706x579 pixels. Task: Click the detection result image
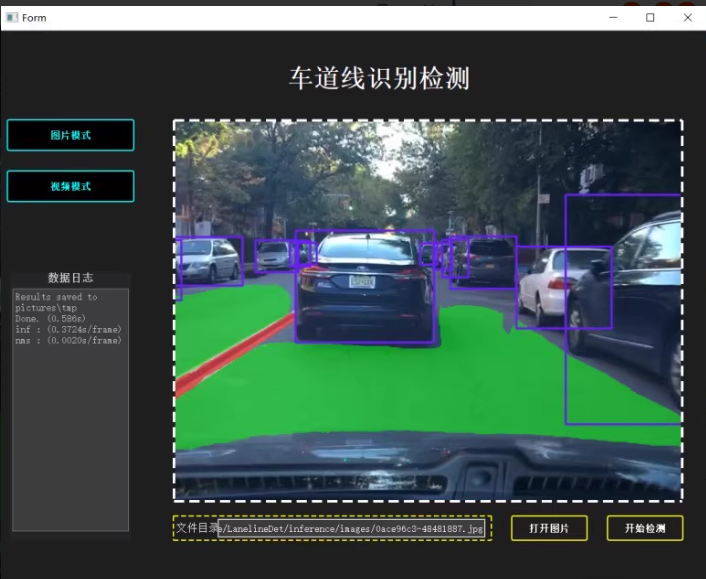point(428,311)
